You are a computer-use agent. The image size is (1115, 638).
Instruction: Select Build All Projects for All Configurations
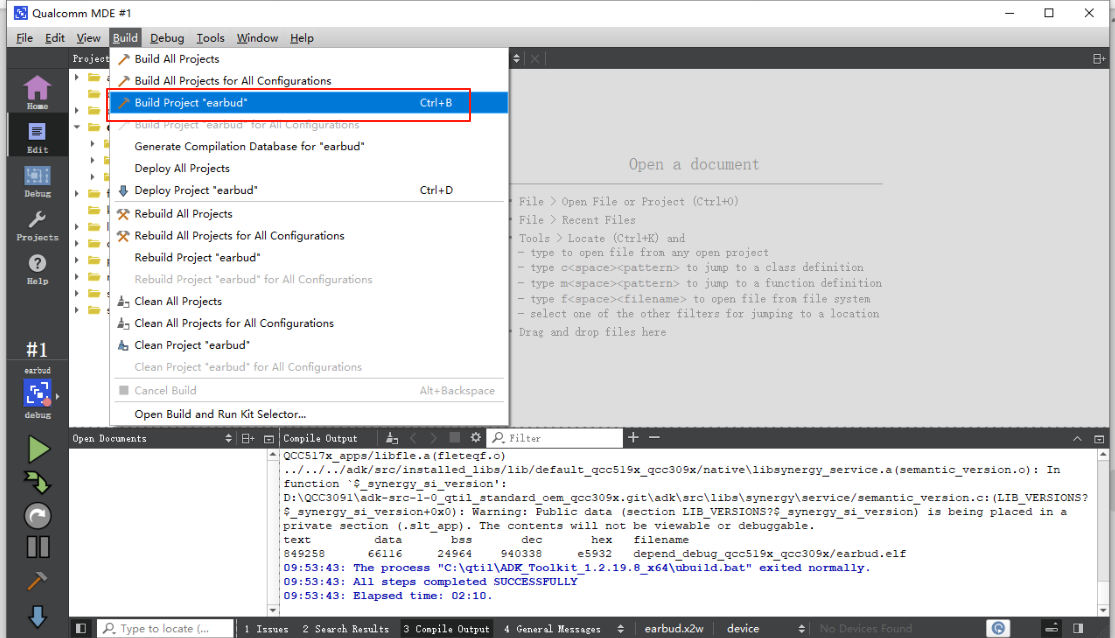coord(309,81)
